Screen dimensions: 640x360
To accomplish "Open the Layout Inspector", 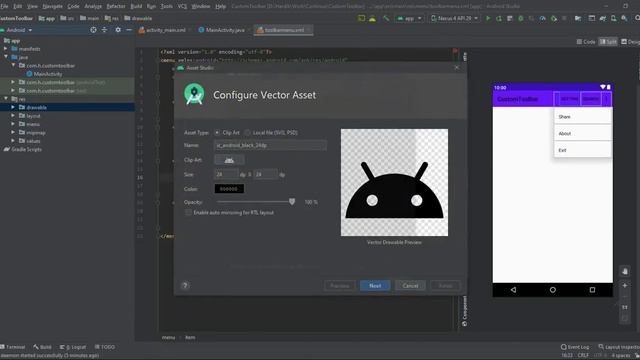I will [x=619, y=347].
